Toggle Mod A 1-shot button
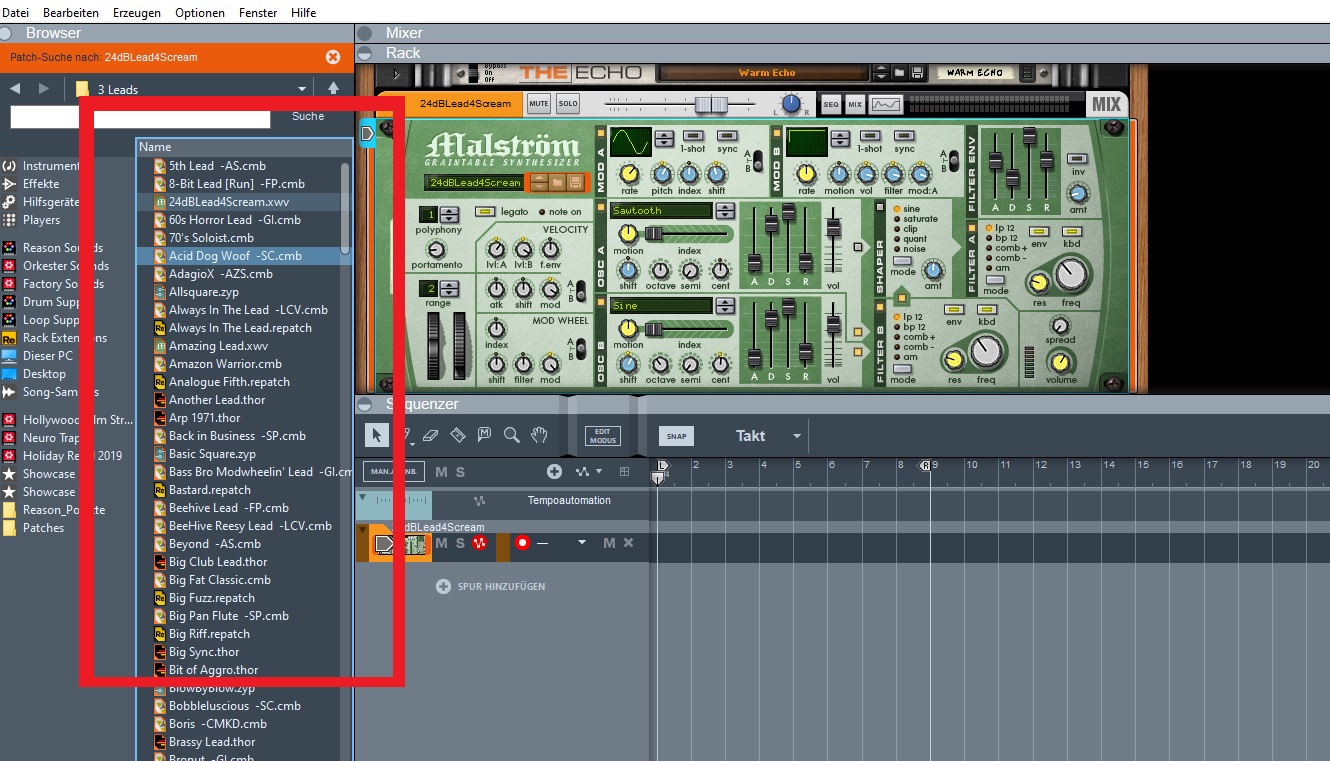1330x761 pixels. pos(691,135)
